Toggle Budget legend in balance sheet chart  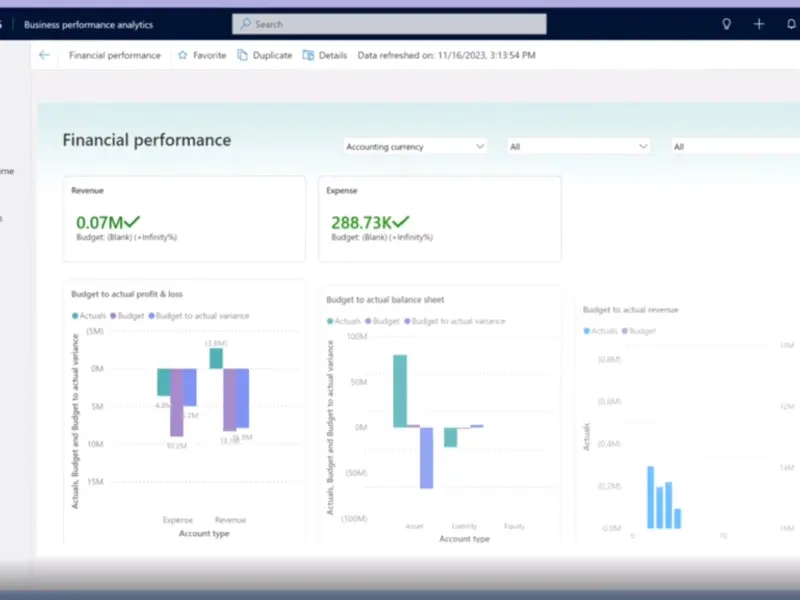pos(384,321)
